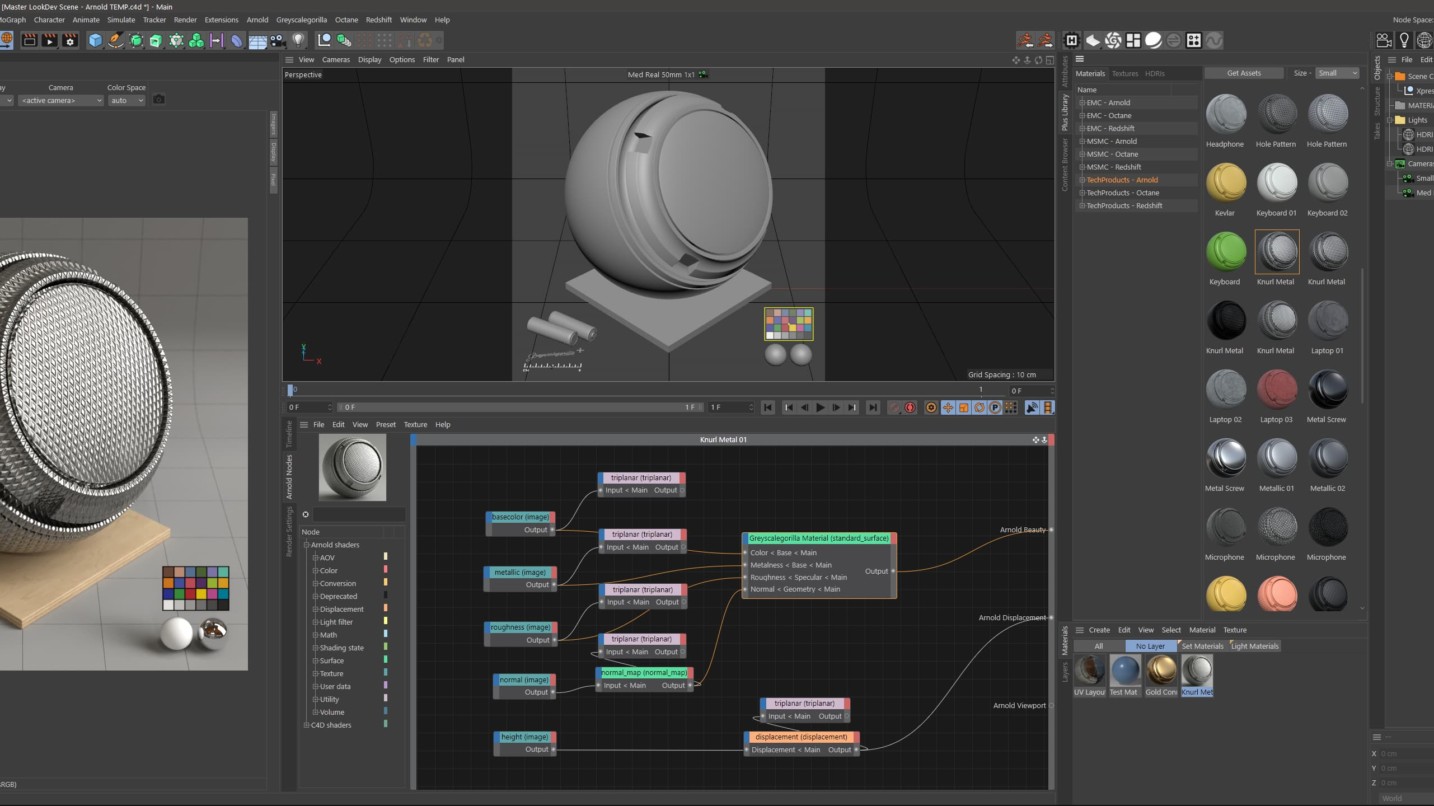Click the Cube primitive icon in toolbar
Viewport: 1434px width, 806px height.
(x=95, y=40)
